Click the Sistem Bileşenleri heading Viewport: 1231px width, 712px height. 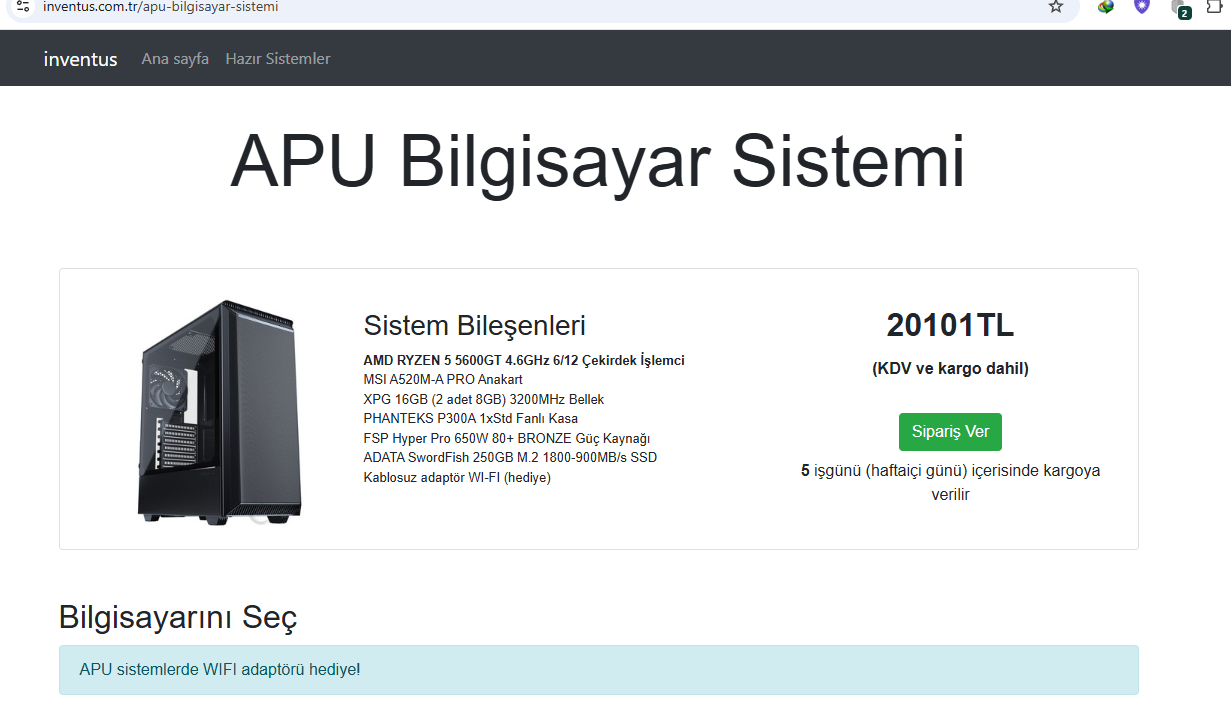point(474,326)
